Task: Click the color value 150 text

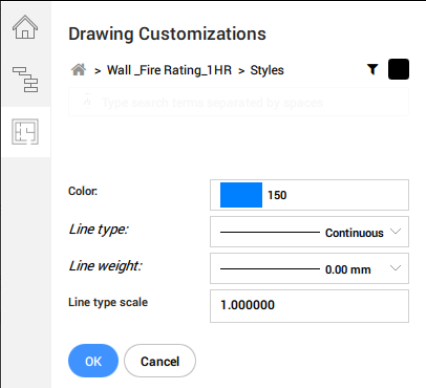Action: [277, 195]
